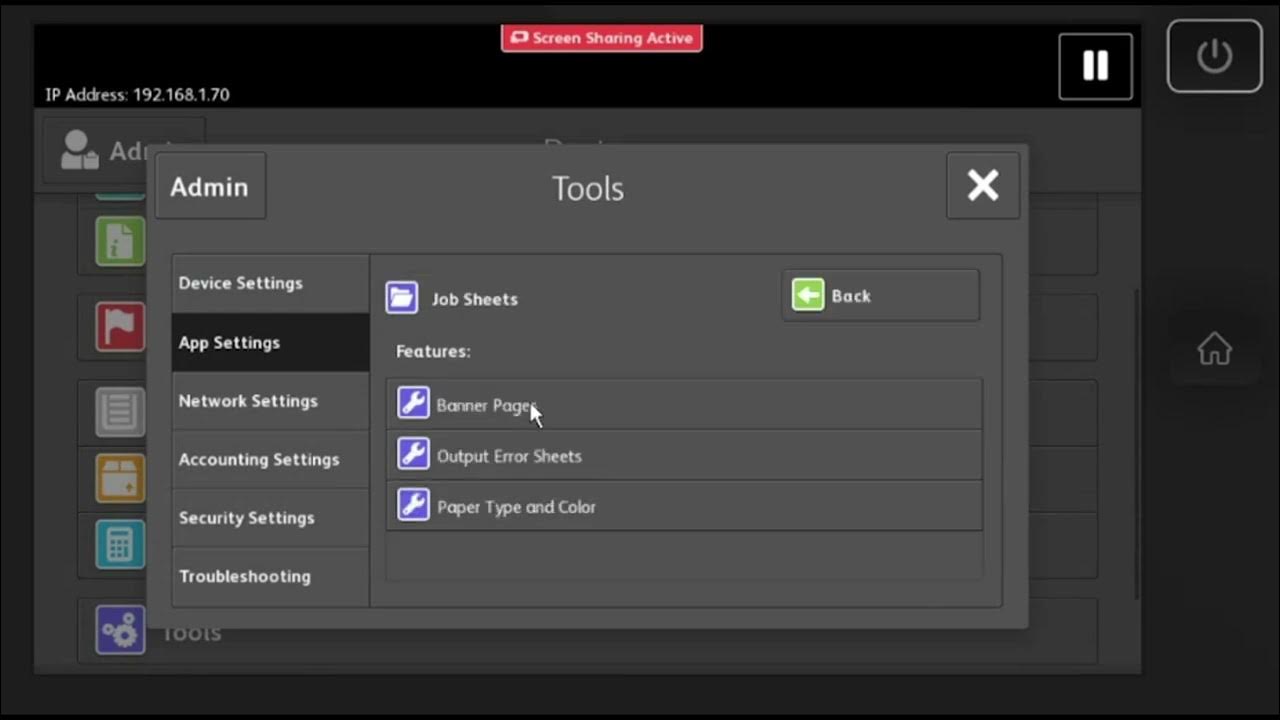Select App Settings tab
This screenshot has width=1280, height=720.
pos(270,342)
